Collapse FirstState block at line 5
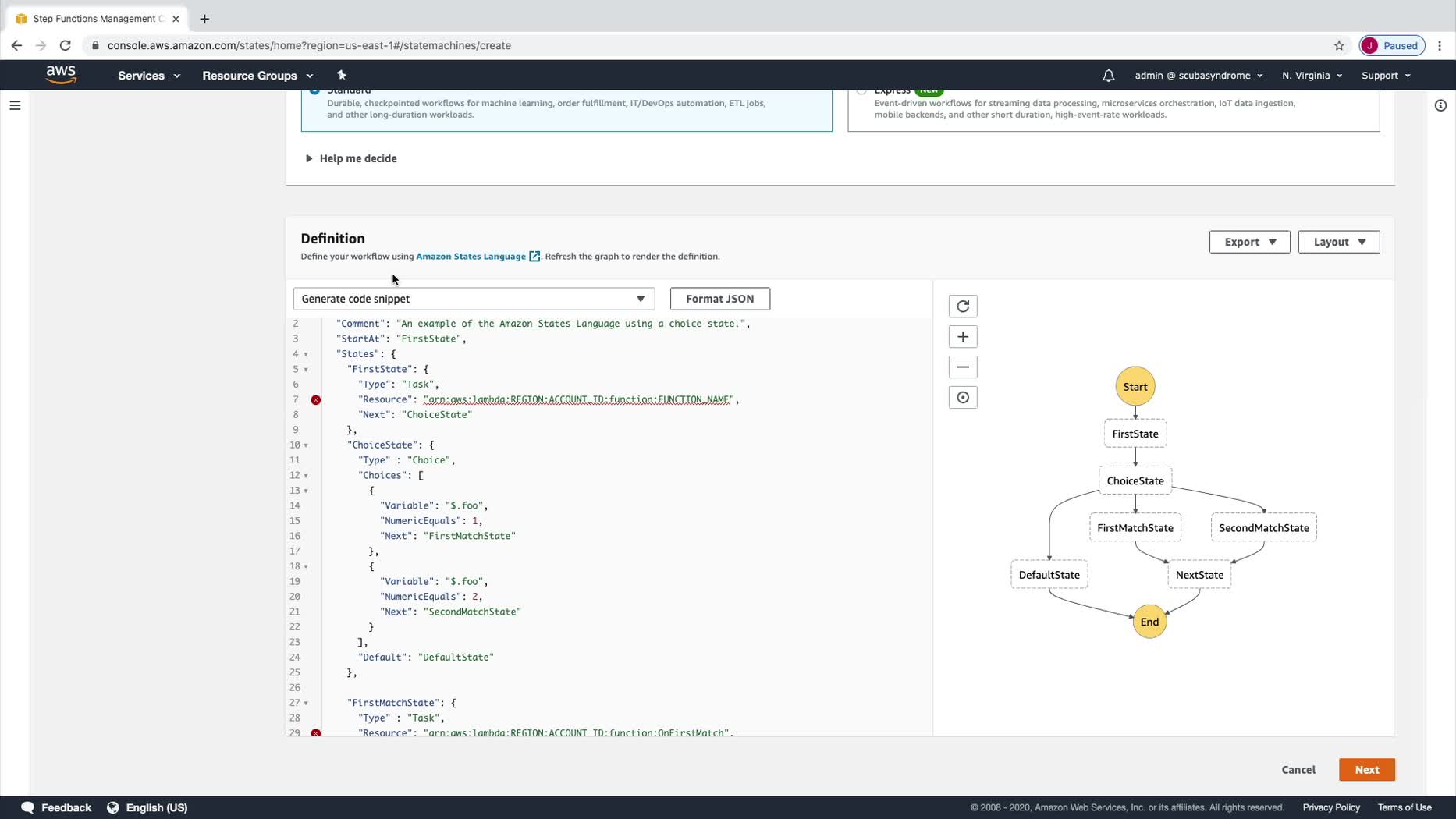This screenshot has width=1456, height=819. point(306,370)
